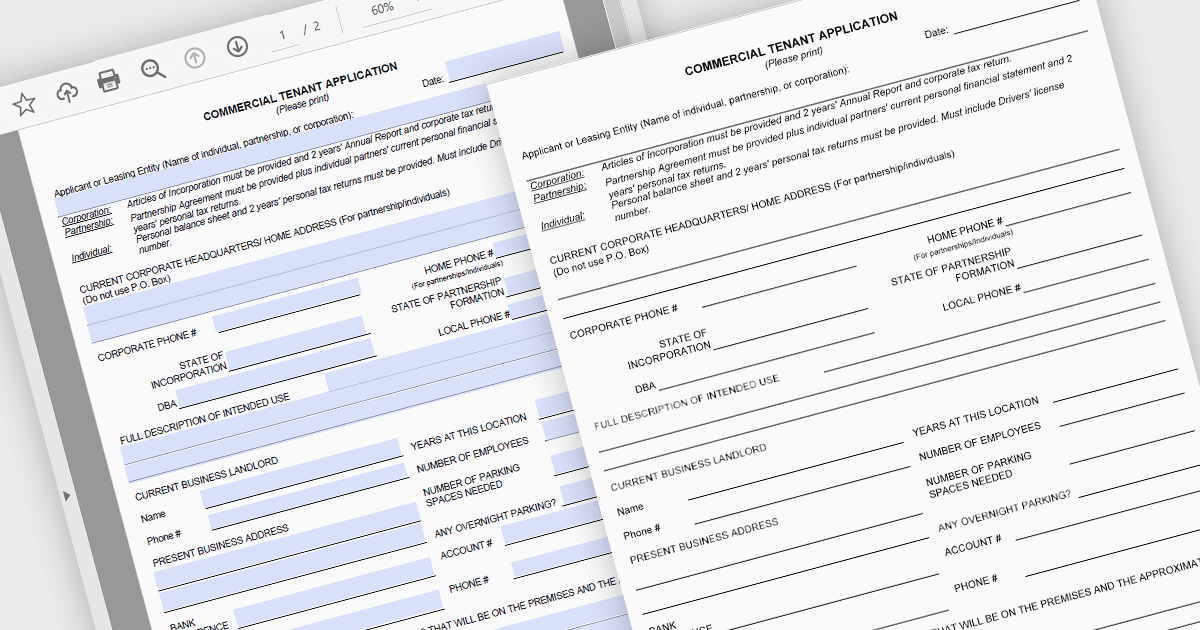The height and width of the screenshot is (630, 1200).
Task: Open the 60% zoom level dropdown
Action: 382,8
